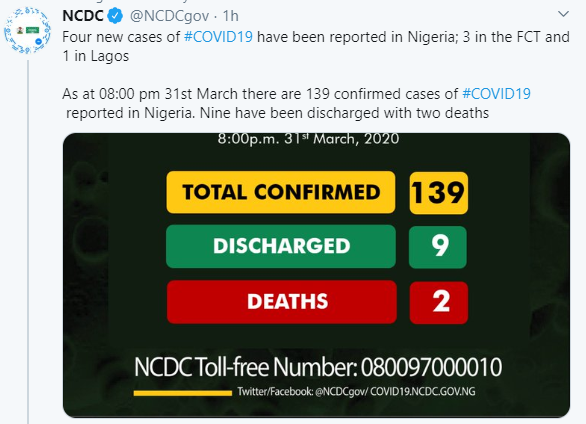Click the yellow TOTAL CONFIRMED label
This screenshot has height=424, width=586.
click(x=281, y=192)
